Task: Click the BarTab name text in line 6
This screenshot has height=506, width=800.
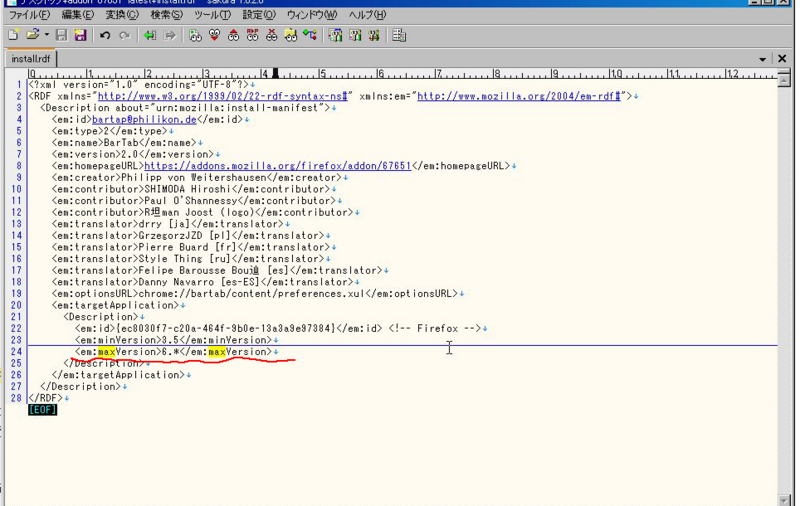Action: pos(121,142)
